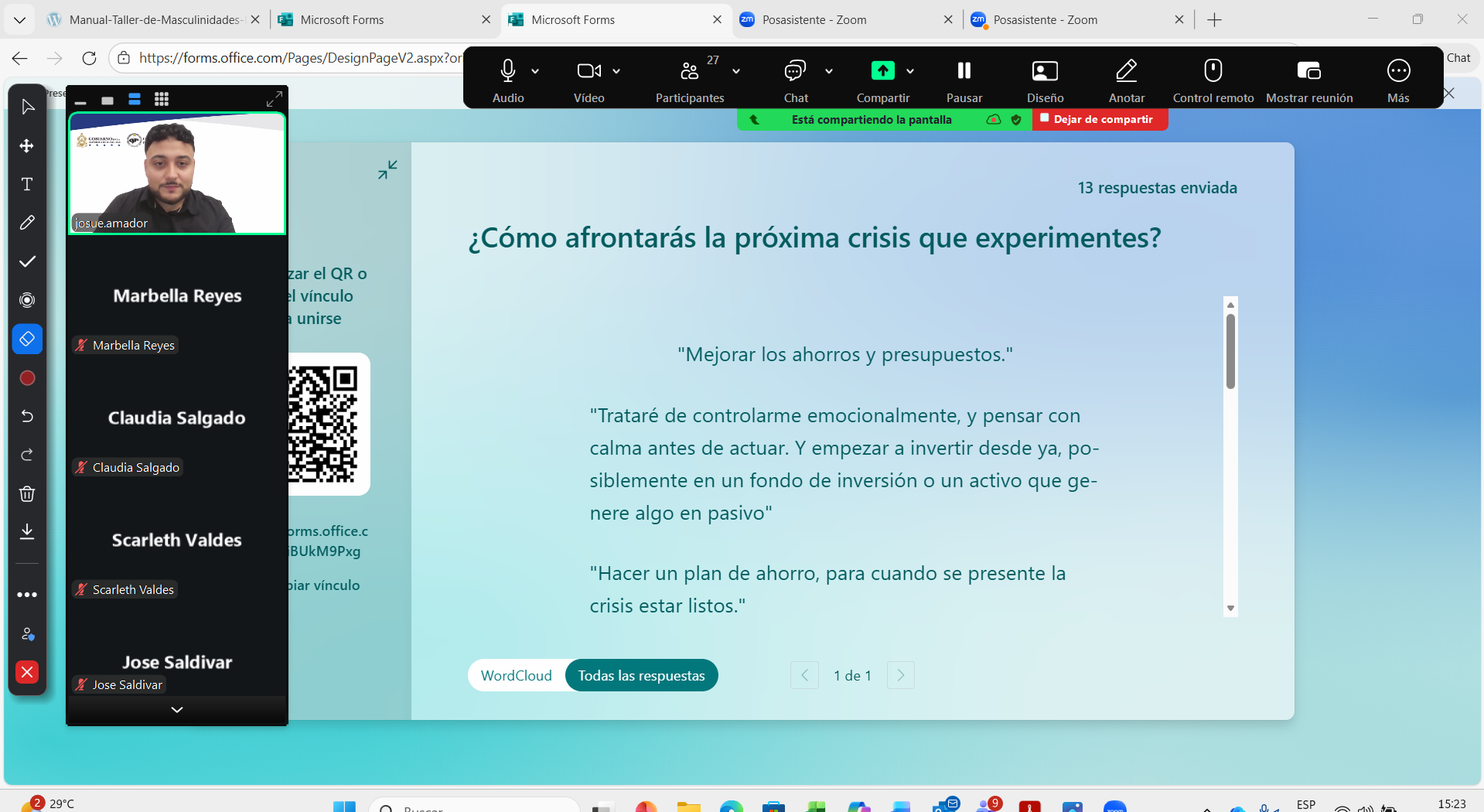This screenshot has height=812, width=1484.
Task: Click the next page arrow button
Action: 900,675
